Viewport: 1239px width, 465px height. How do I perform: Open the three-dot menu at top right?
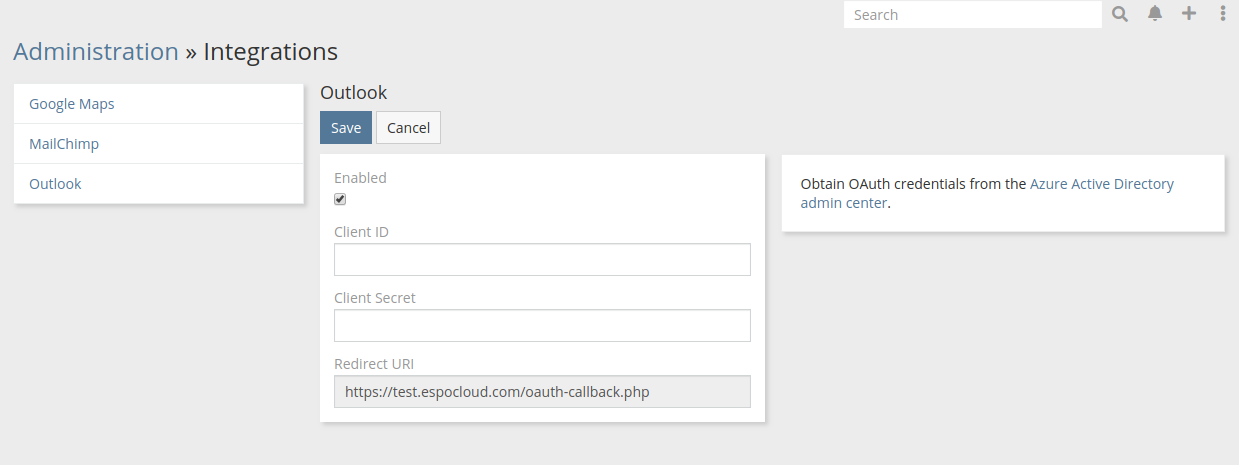click(1222, 14)
